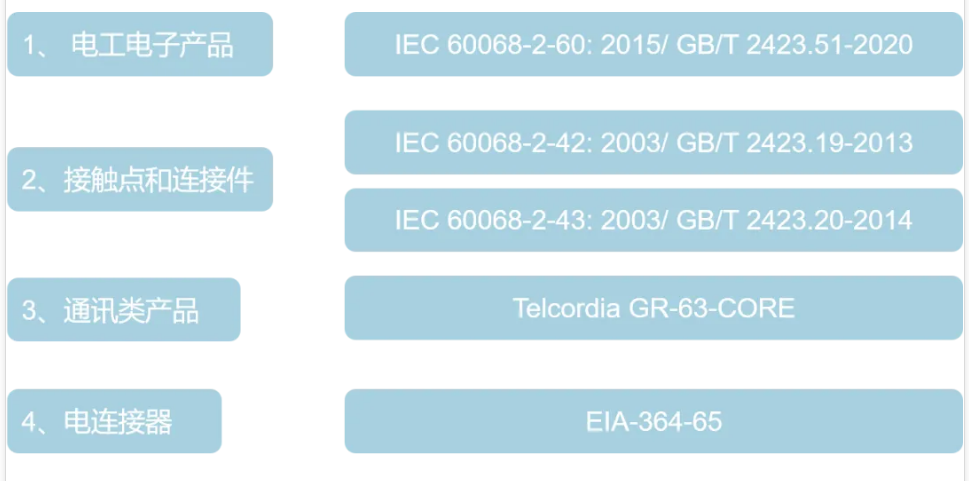Select the GR-63-CORE code text

712,308
